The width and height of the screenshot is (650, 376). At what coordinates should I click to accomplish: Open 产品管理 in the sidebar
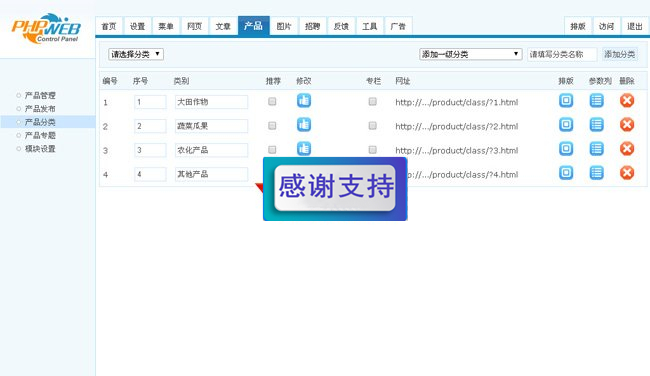point(40,95)
